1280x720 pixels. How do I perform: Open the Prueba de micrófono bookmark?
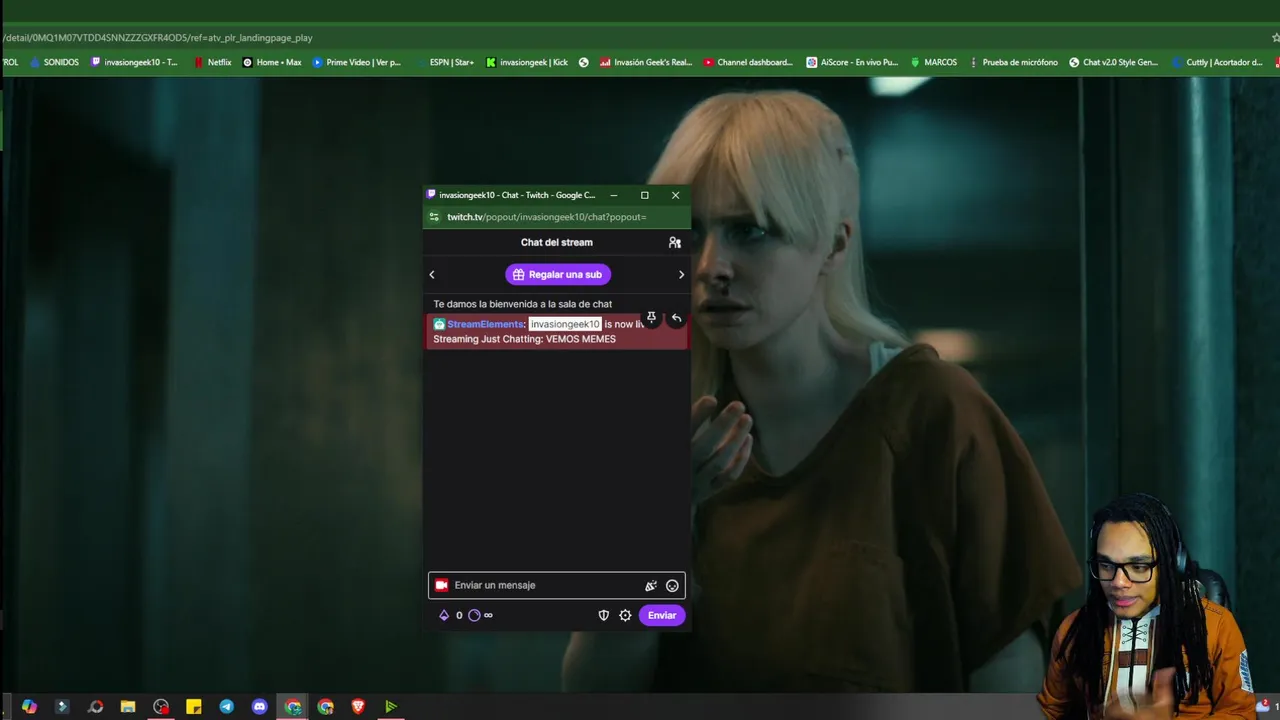(x=1013, y=62)
